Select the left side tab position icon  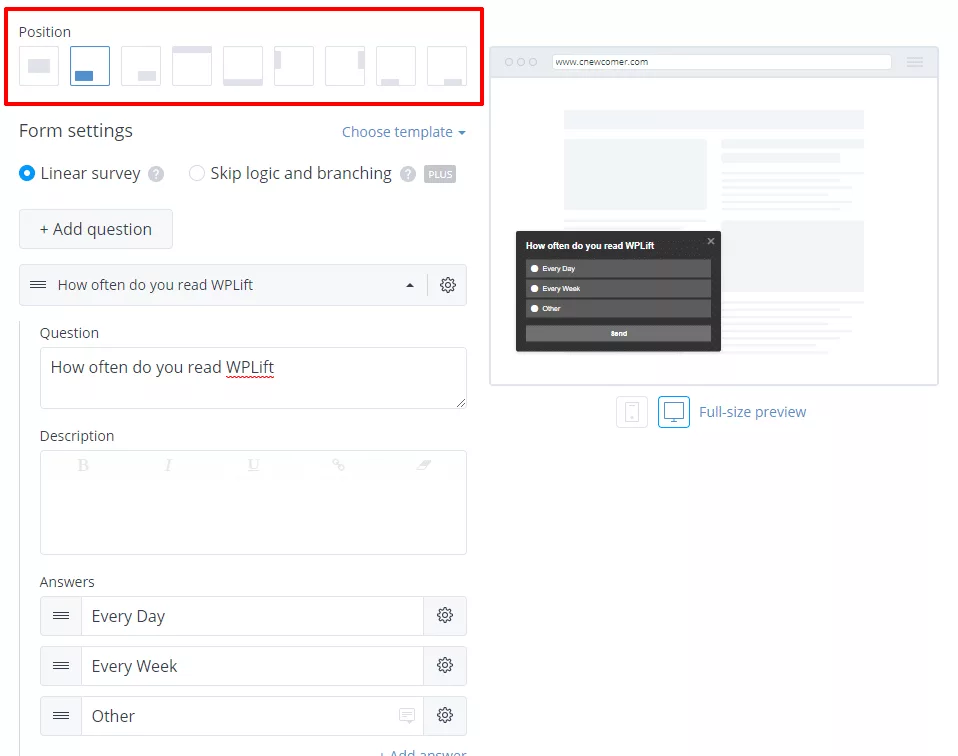coord(294,66)
